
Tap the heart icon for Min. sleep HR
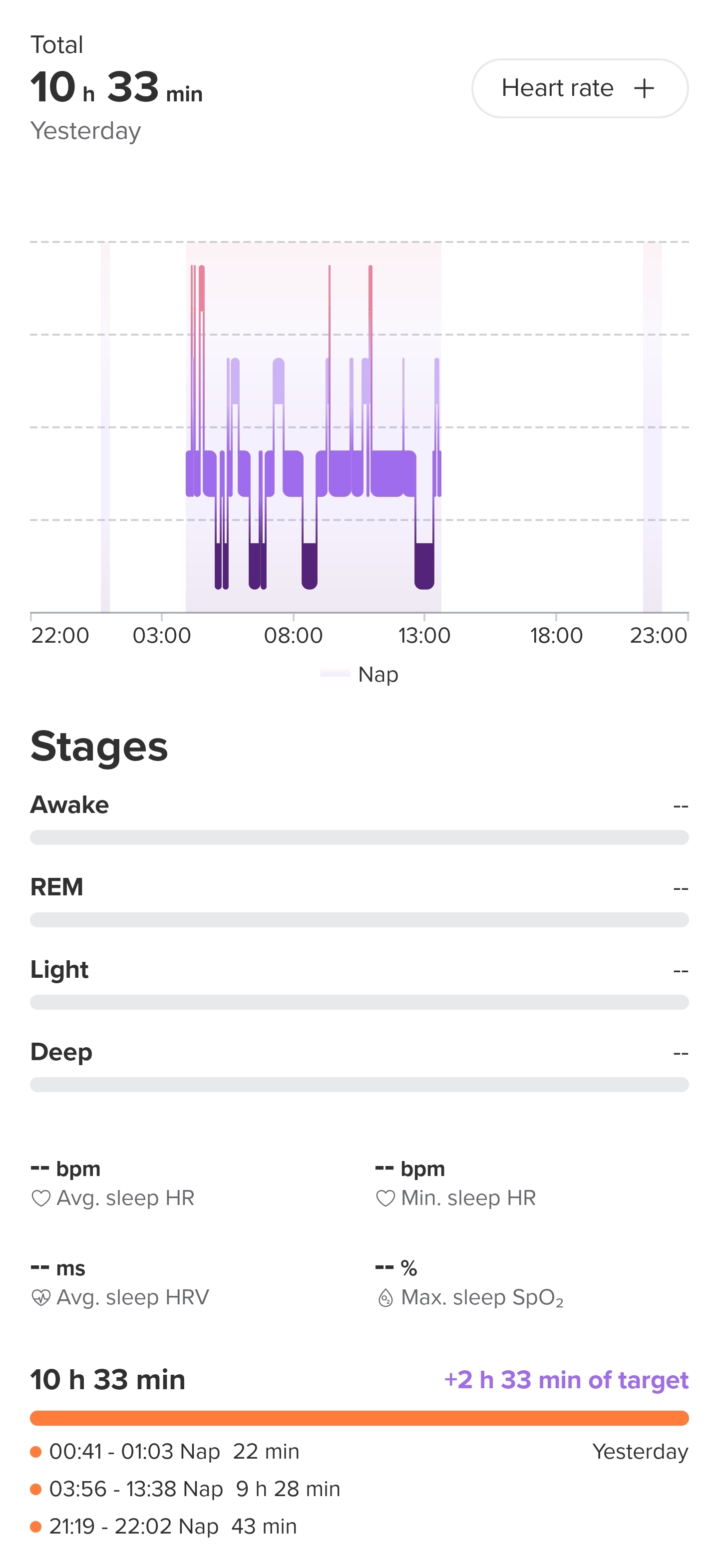click(385, 1198)
